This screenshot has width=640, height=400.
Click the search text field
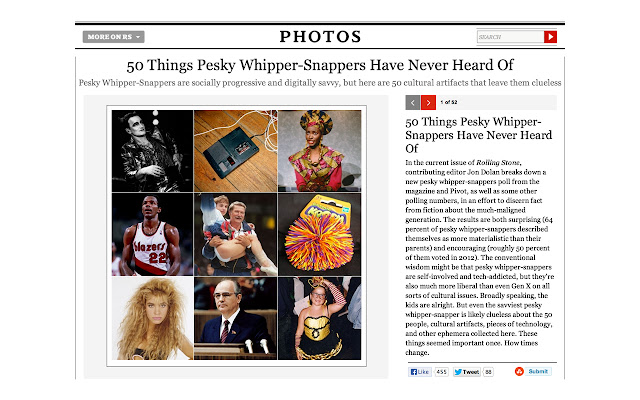point(510,37)
